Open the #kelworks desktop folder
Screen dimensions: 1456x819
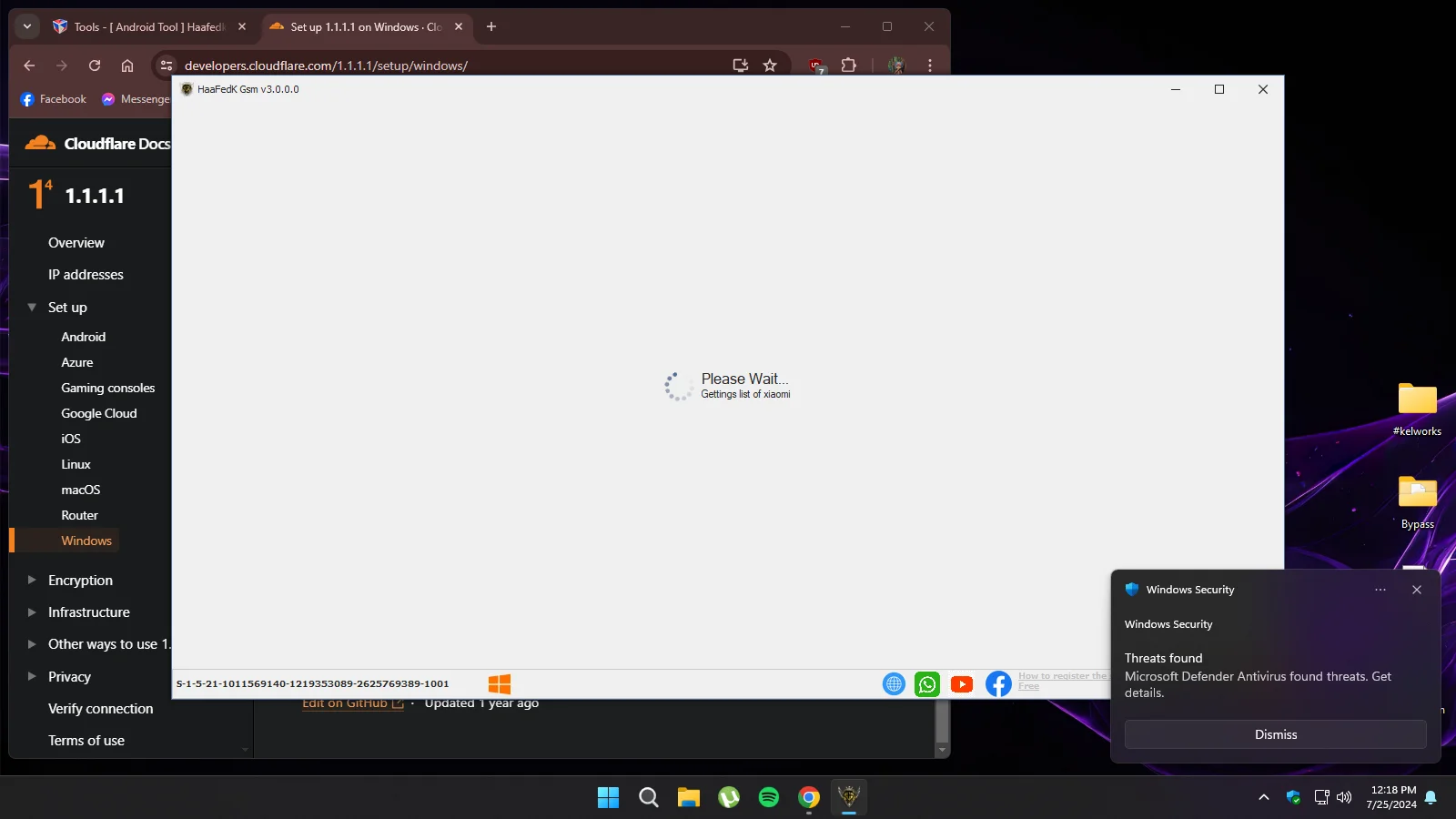(x=1417, y=409)
